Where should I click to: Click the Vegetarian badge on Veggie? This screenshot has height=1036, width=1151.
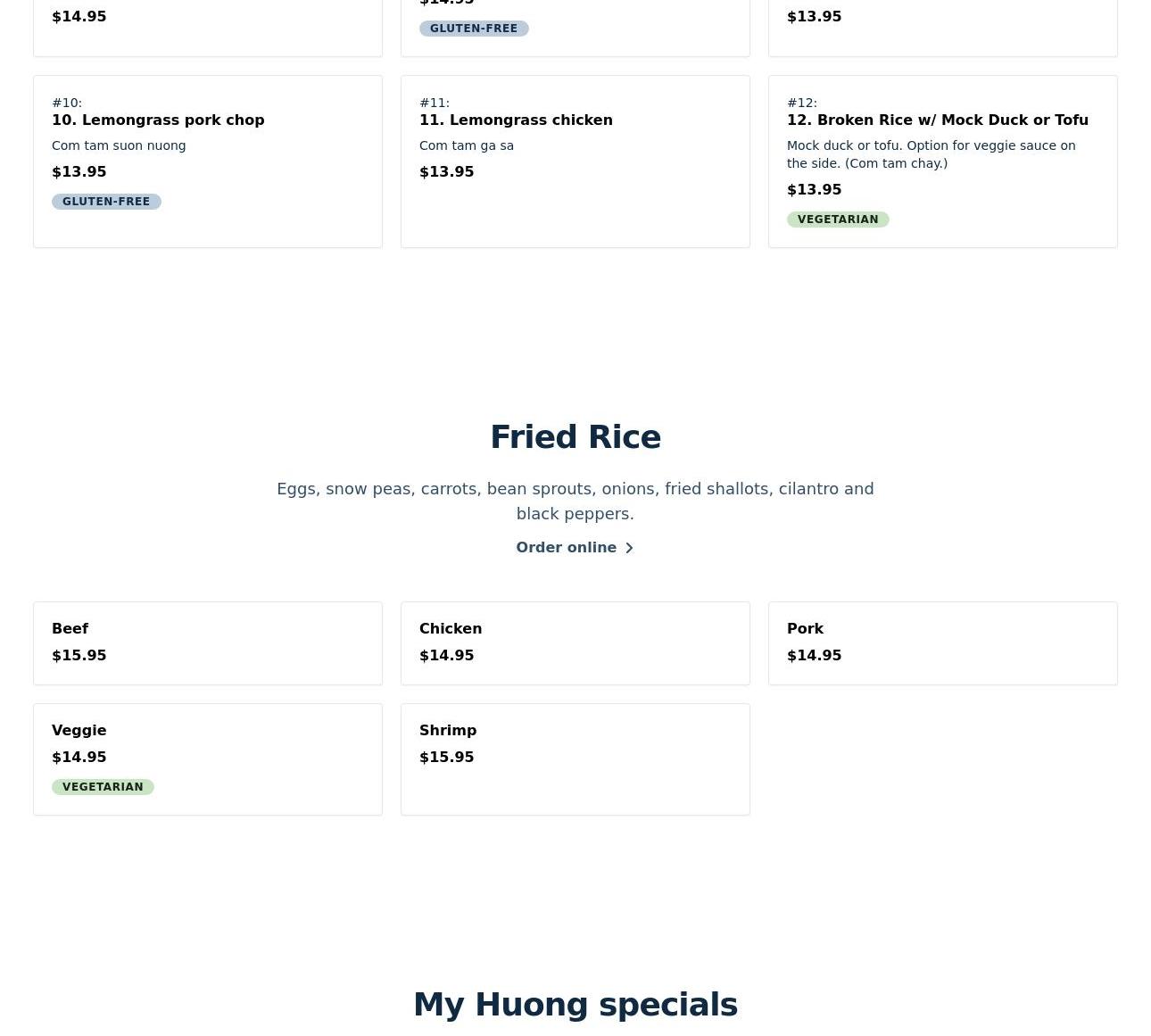tap(103, 787)
